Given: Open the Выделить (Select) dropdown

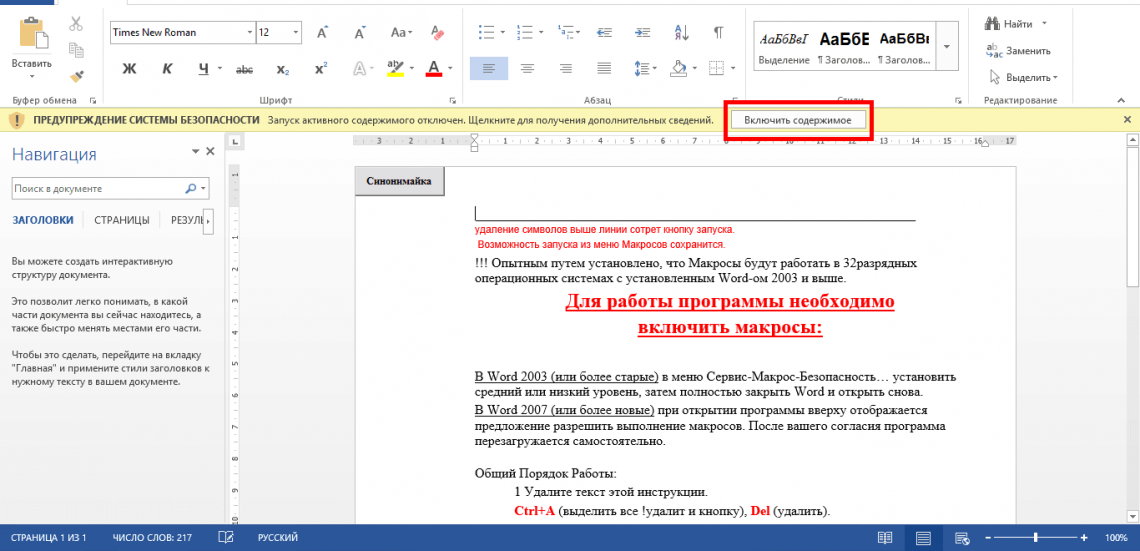Looking at the screenshot, I should pos(1024,77).
